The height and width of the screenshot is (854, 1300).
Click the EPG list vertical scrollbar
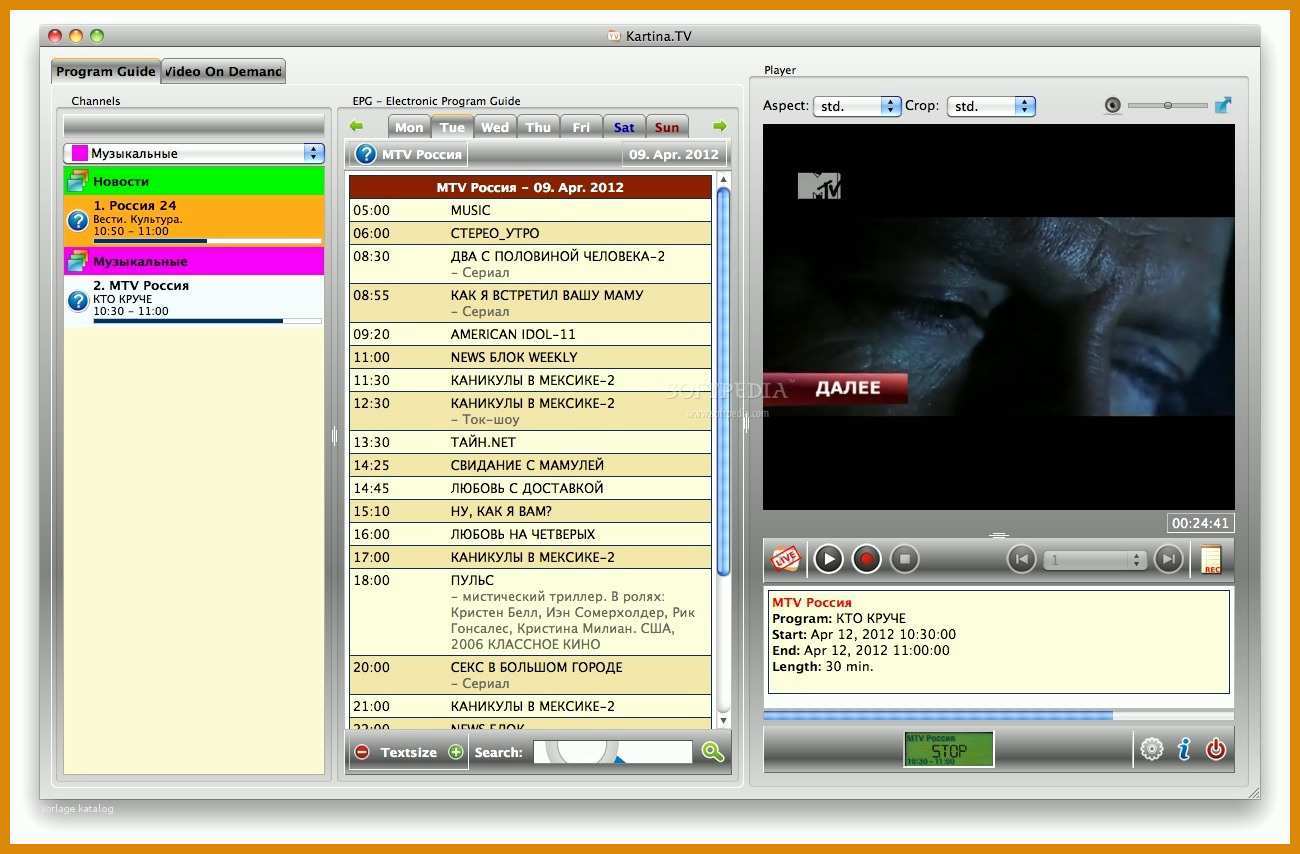click(724, 452)
